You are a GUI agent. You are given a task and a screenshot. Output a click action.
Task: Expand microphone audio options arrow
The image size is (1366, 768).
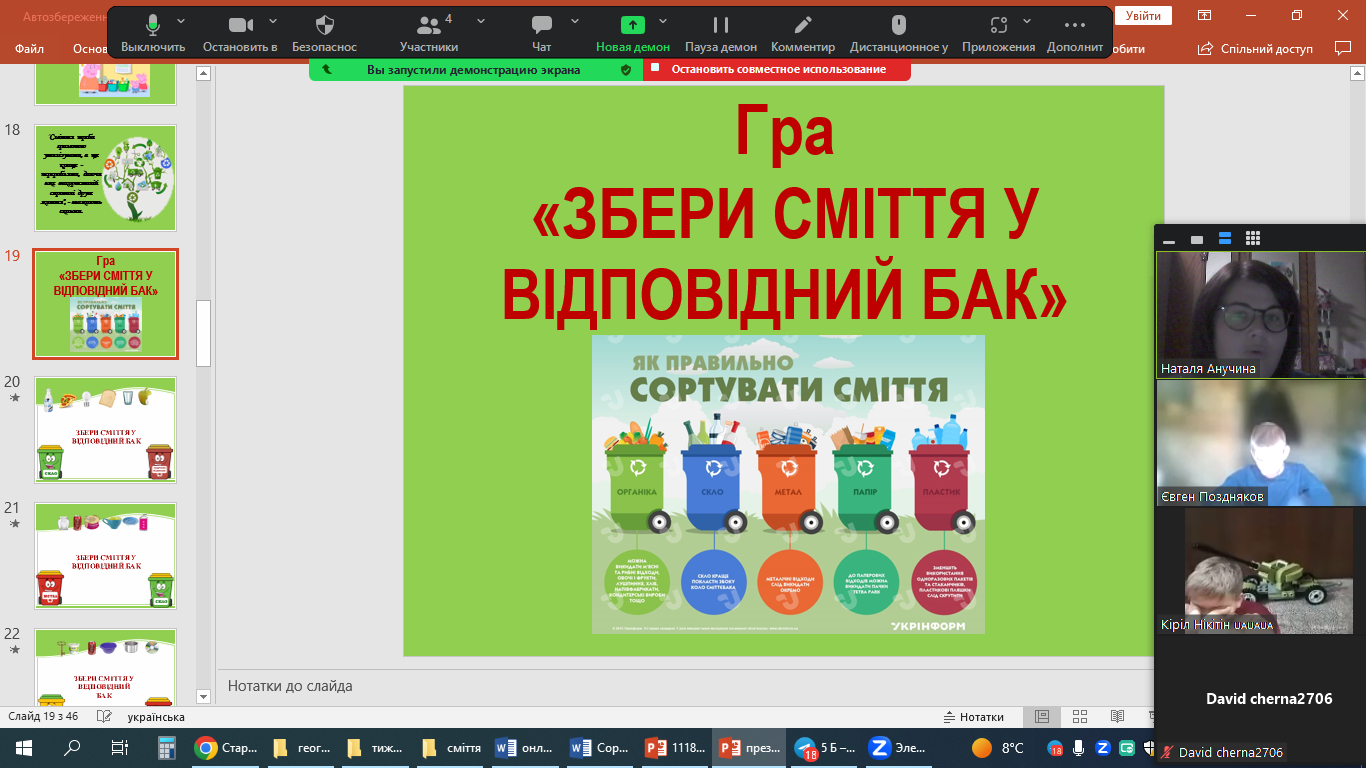181,21
